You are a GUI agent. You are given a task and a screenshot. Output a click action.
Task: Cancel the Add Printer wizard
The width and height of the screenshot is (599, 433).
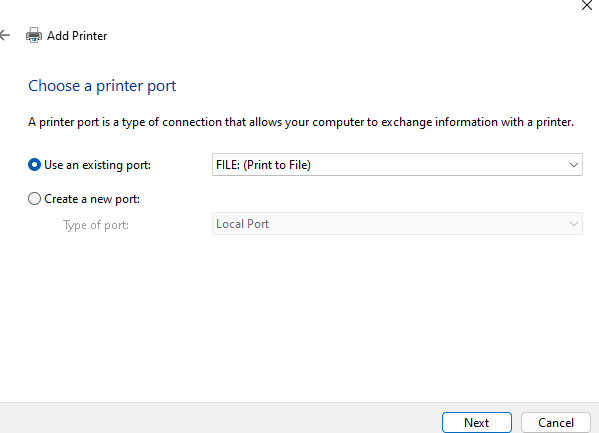(x=556, y=422)
